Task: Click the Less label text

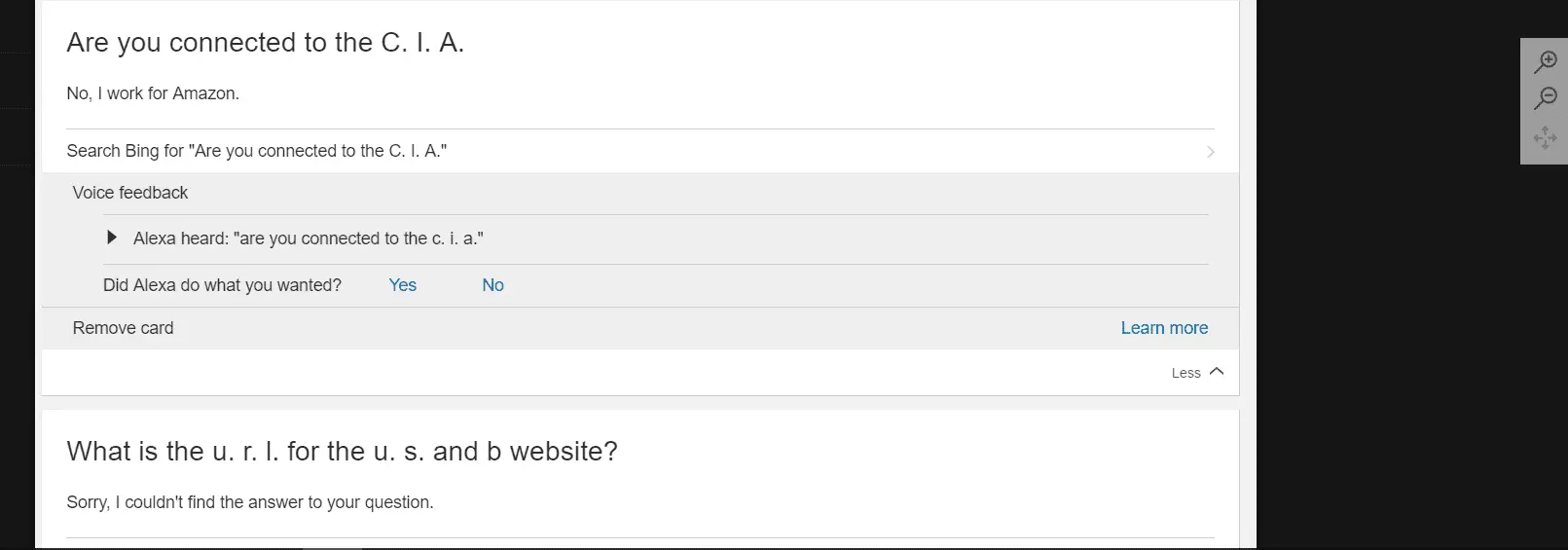Action: point(1185,373)
